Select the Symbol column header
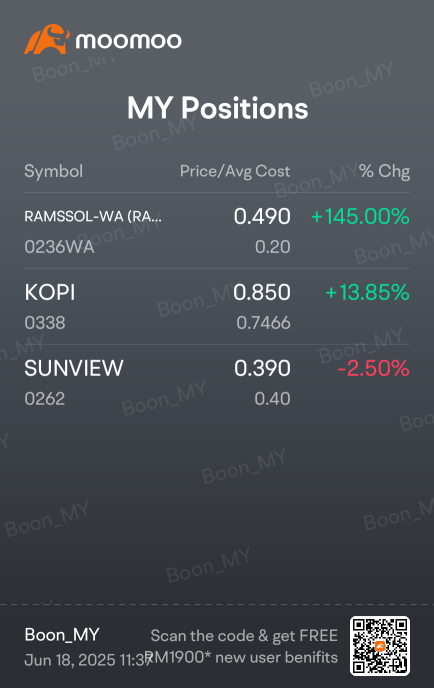 54,171
